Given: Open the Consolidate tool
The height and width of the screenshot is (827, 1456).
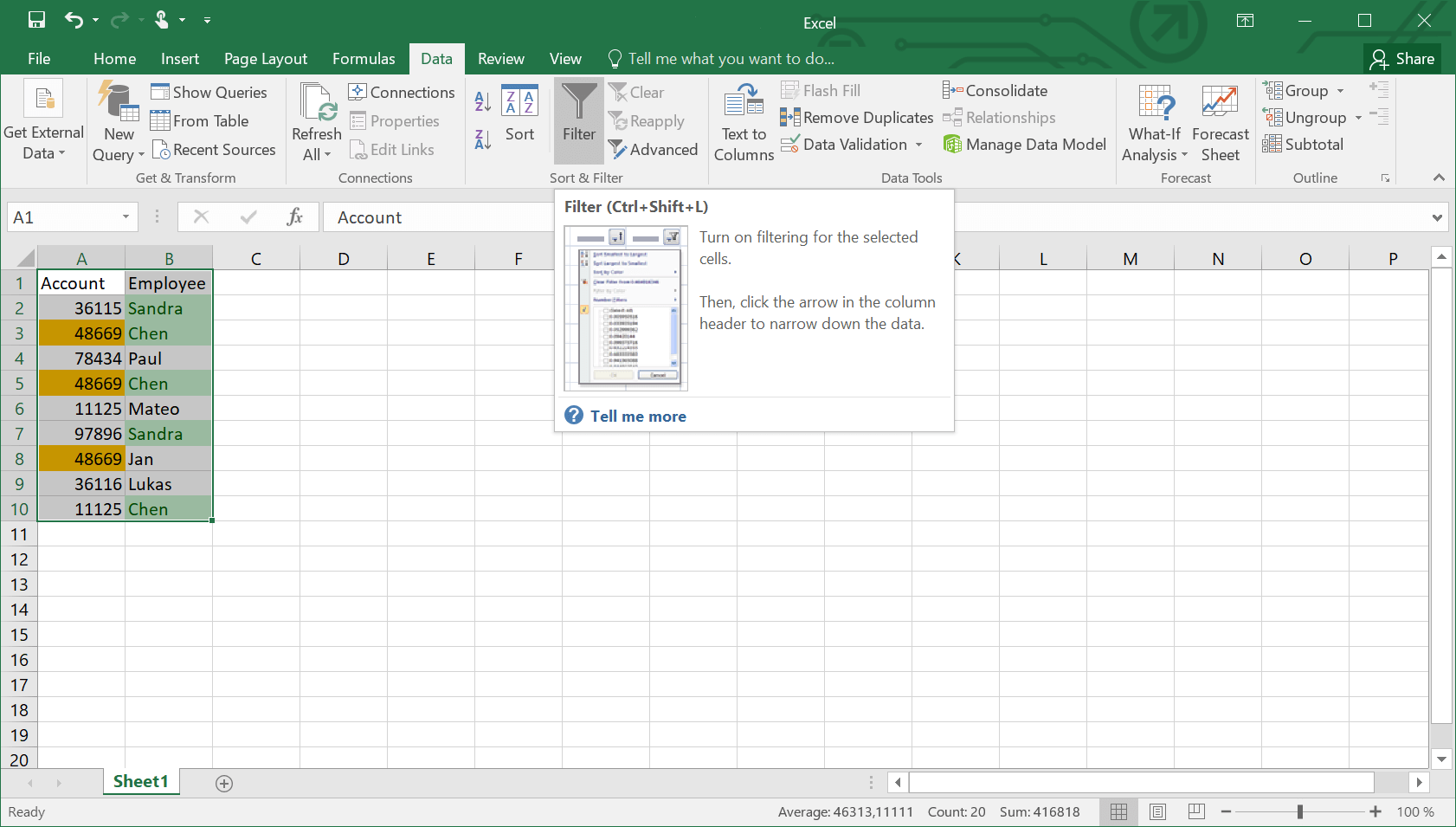Looking at the screenshot, I should [995, 89].
